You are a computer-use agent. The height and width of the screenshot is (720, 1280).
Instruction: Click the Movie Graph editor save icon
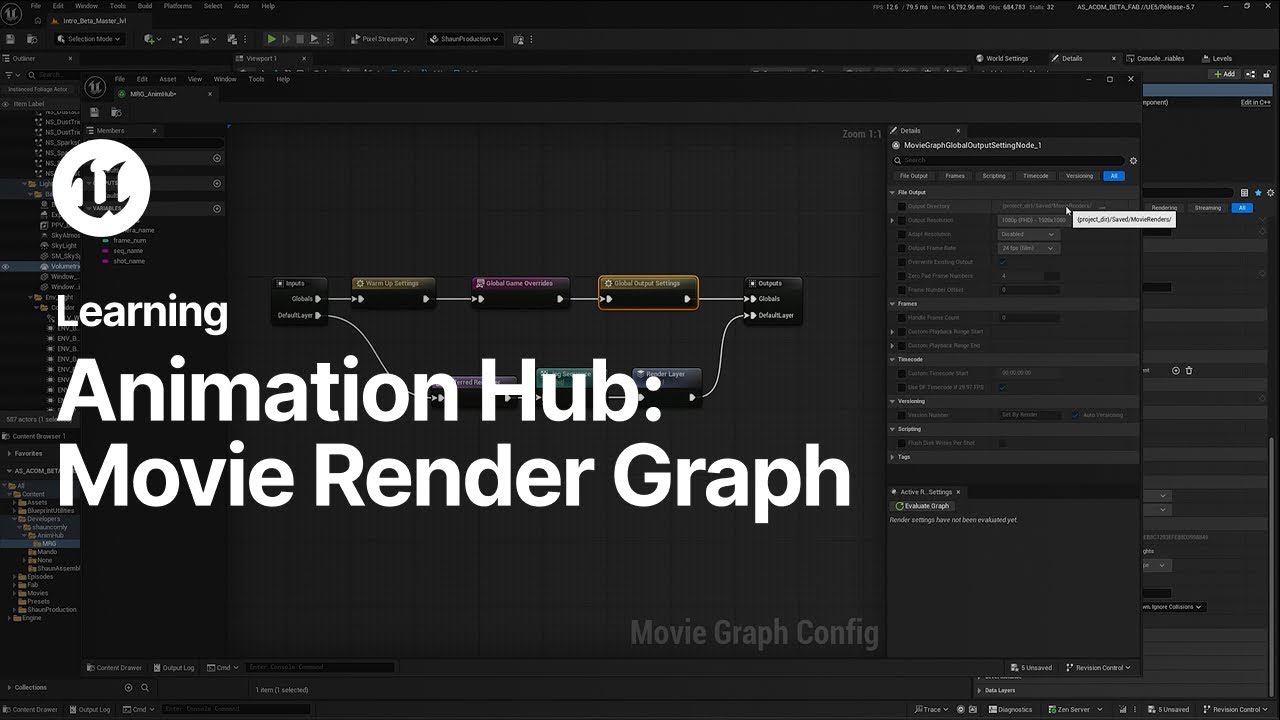(x=94, y=112)
